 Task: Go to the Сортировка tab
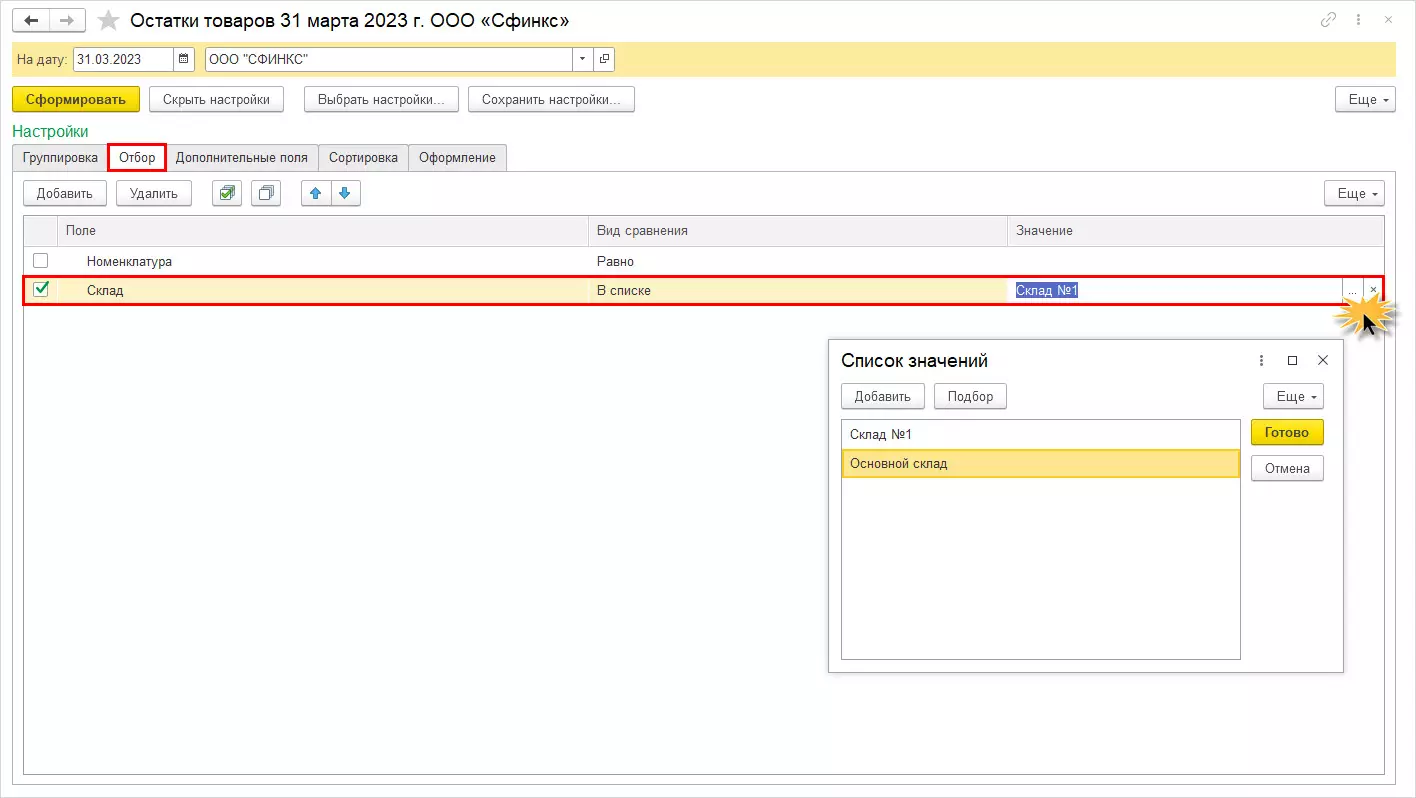pyautogui.click(x=364, y=157)
